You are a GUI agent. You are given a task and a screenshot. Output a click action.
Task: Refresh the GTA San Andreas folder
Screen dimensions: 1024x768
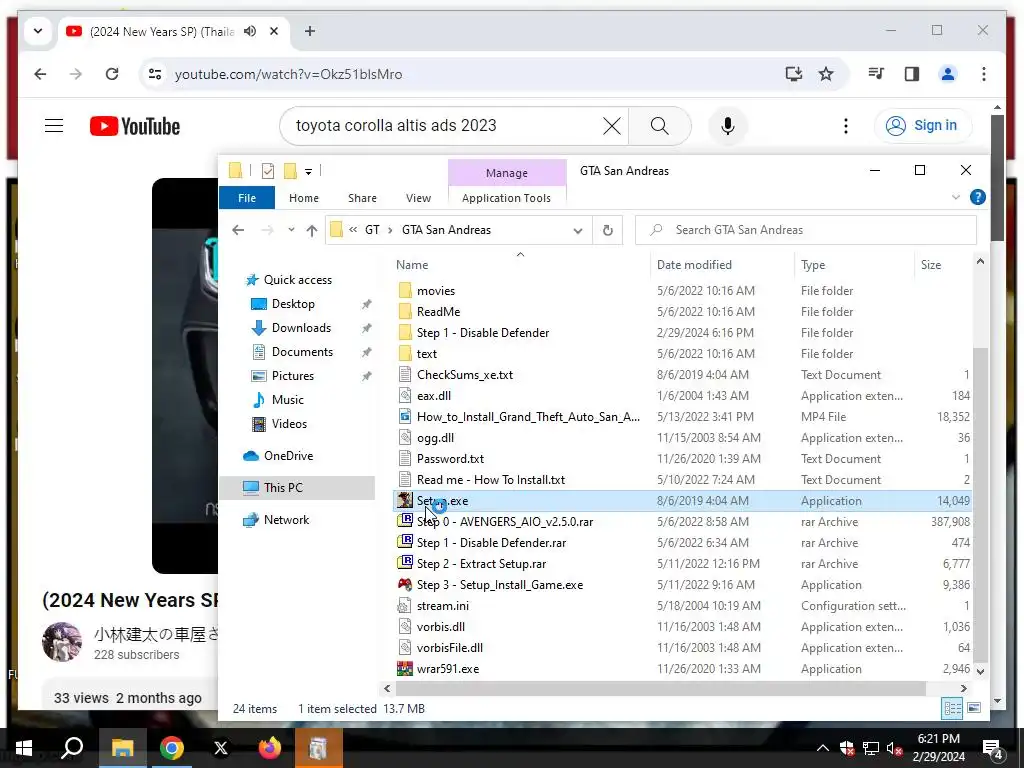(607, 231)
